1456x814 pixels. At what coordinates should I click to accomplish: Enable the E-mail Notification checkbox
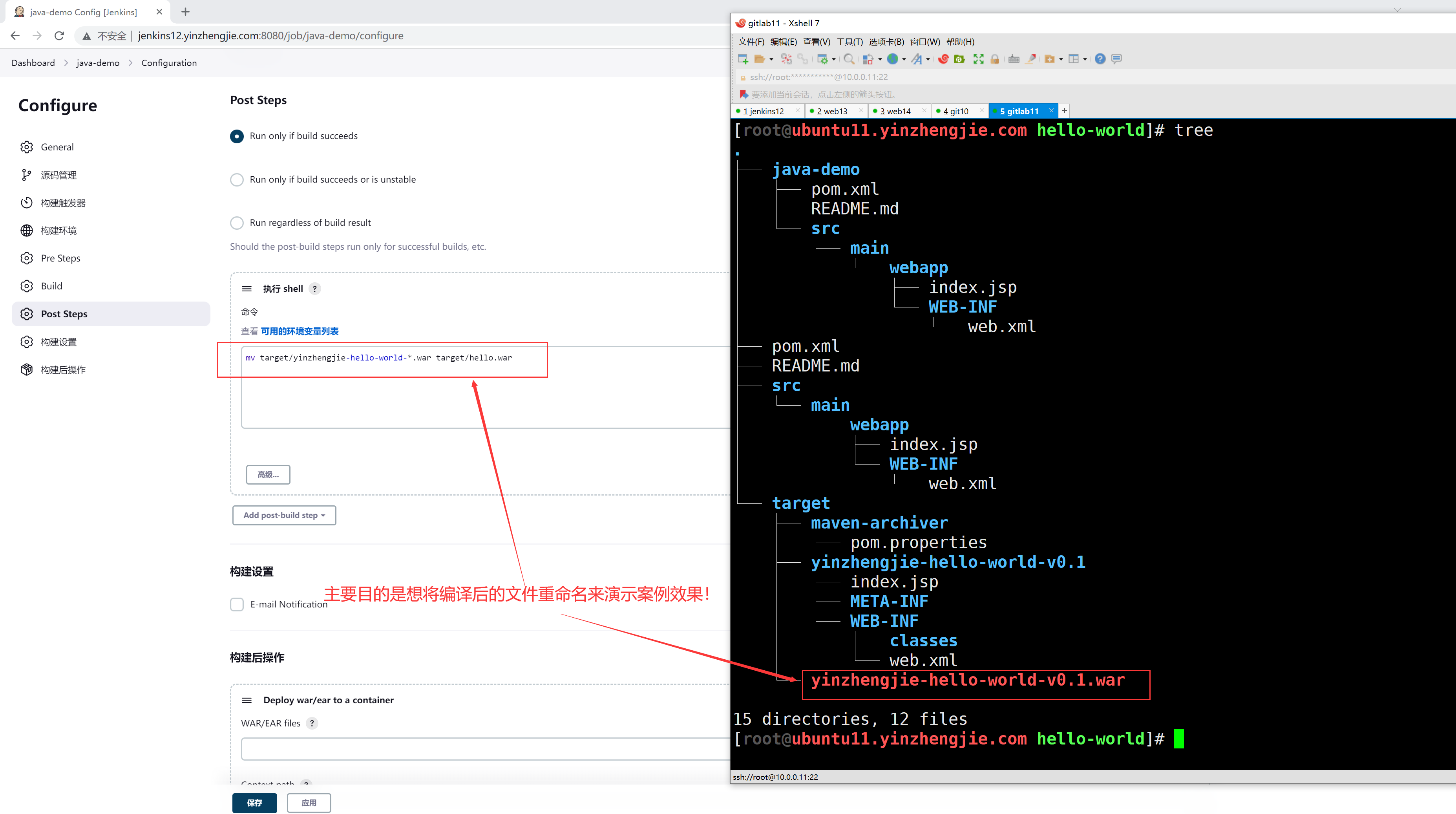click(237, 604)
